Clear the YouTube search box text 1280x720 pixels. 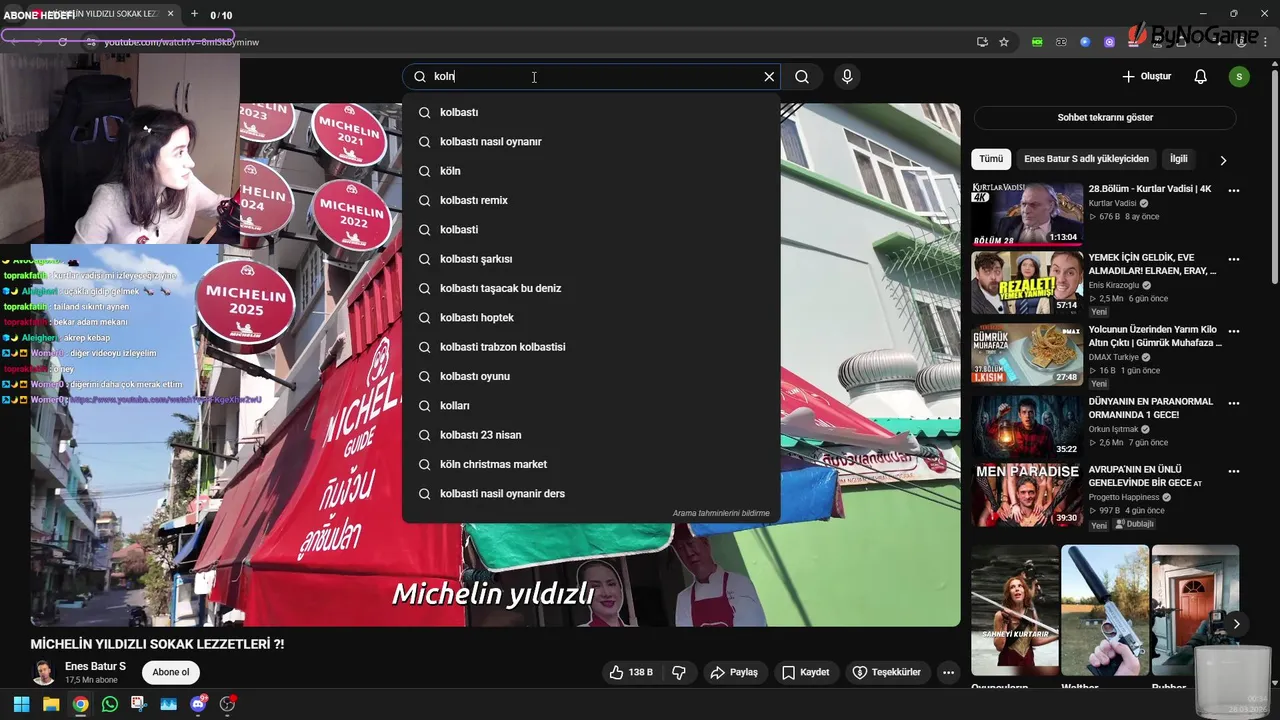point(769,77)
